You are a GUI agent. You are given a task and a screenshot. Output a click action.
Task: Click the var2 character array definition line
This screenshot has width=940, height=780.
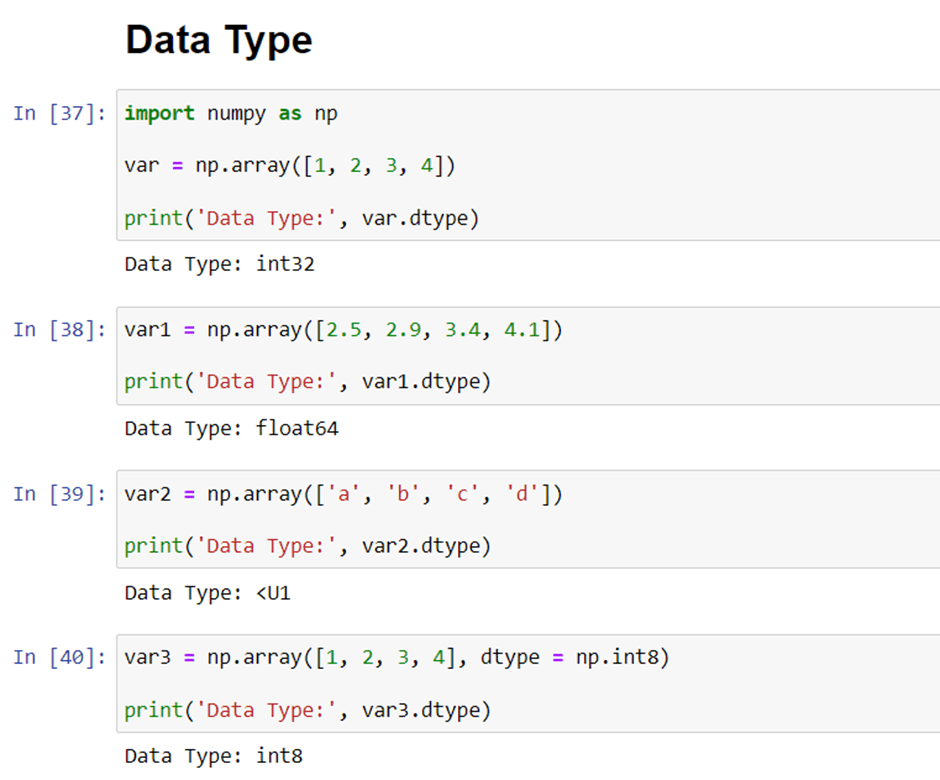(344, 494)
